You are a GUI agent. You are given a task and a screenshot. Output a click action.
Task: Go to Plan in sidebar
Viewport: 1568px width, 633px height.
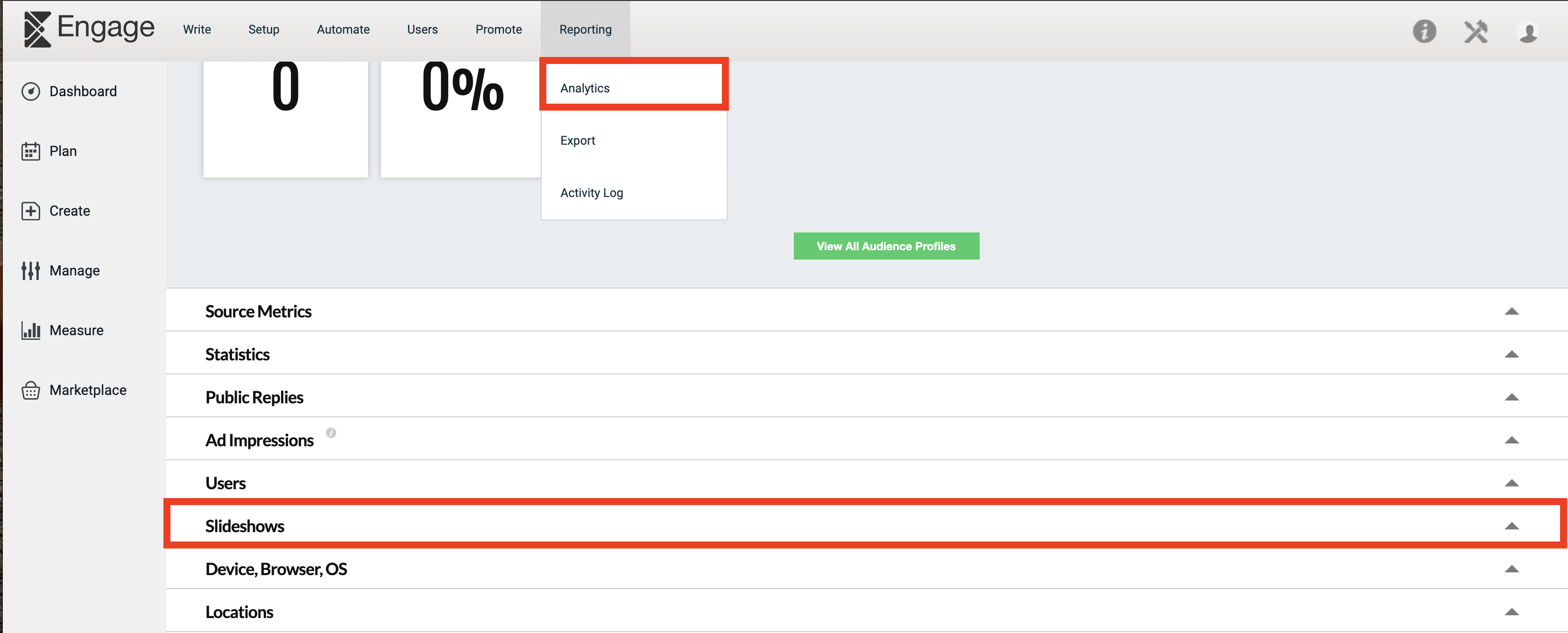63,151
